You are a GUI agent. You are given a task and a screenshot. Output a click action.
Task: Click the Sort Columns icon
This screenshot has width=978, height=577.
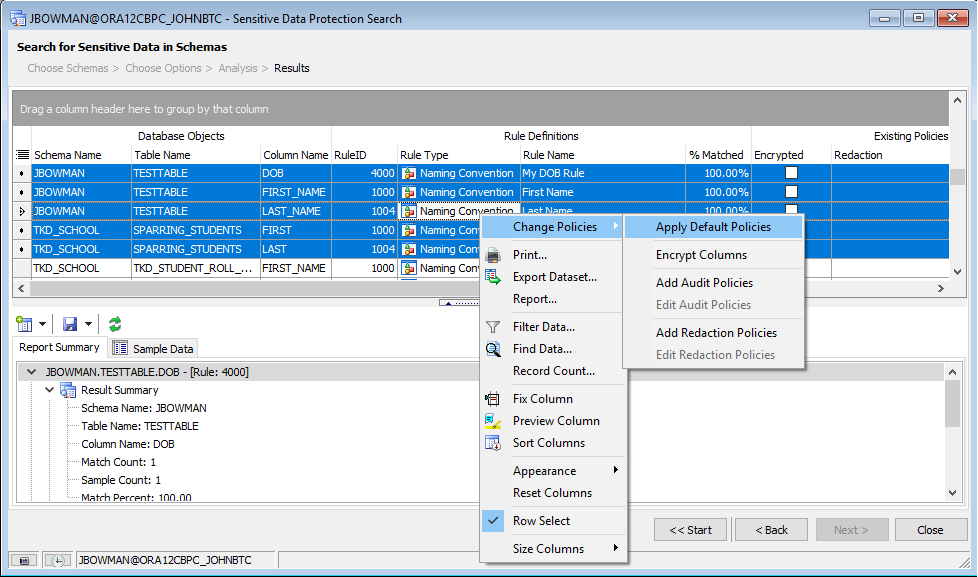tap(493, 443)
